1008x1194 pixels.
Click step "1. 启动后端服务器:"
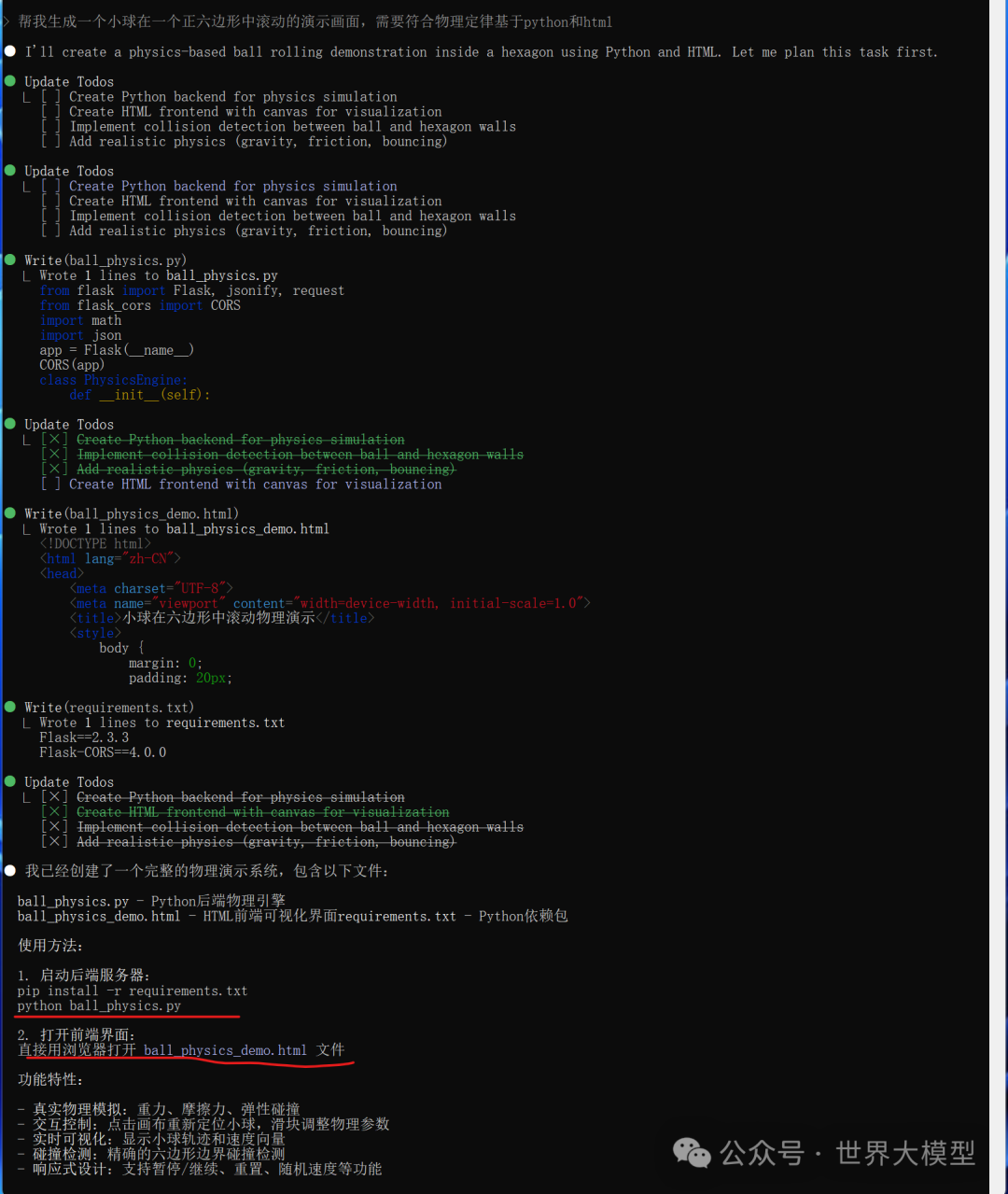click(83, 976)
